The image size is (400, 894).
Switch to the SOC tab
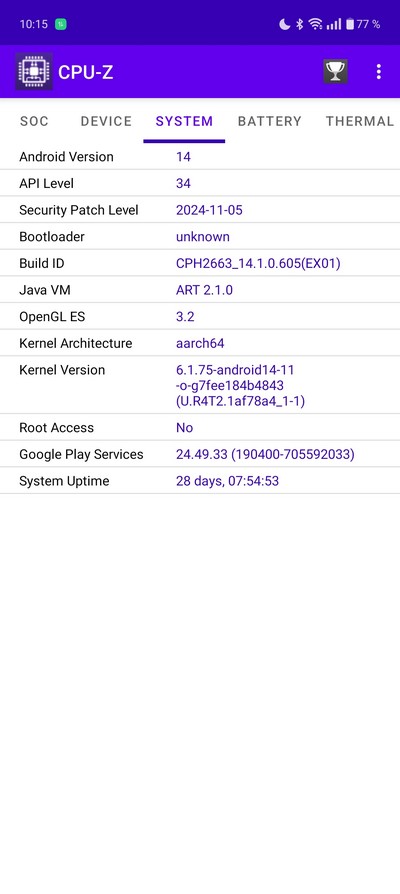point(34,121)
